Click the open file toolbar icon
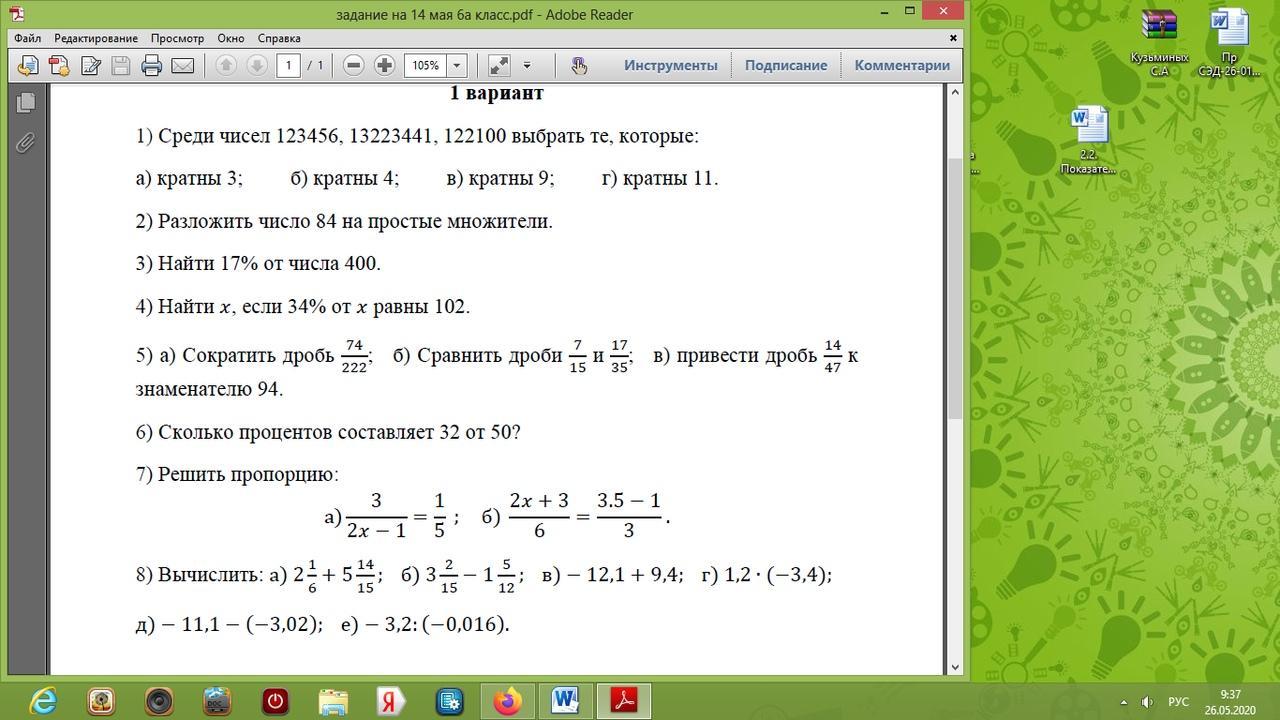The width and height of the screenshot is (1280, 720). (28, 66)
